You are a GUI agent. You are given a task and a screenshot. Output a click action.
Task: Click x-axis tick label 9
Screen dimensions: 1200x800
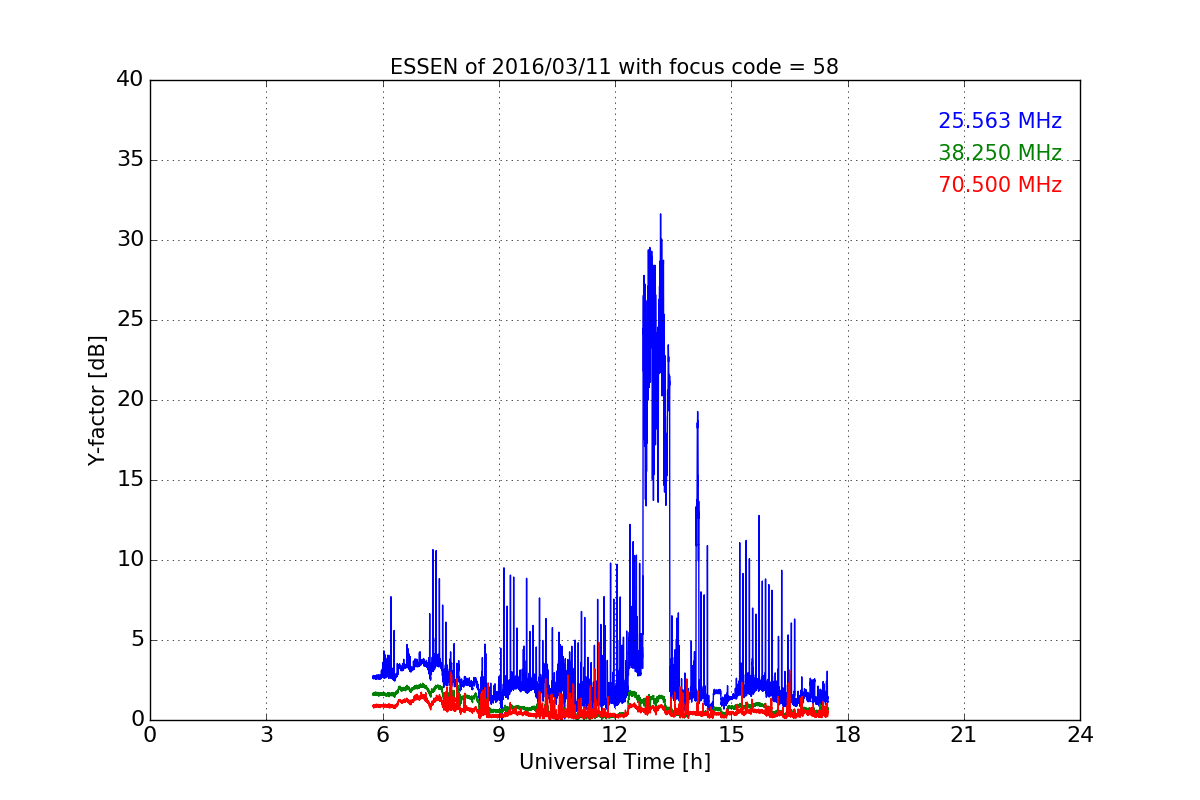[499, 735]
